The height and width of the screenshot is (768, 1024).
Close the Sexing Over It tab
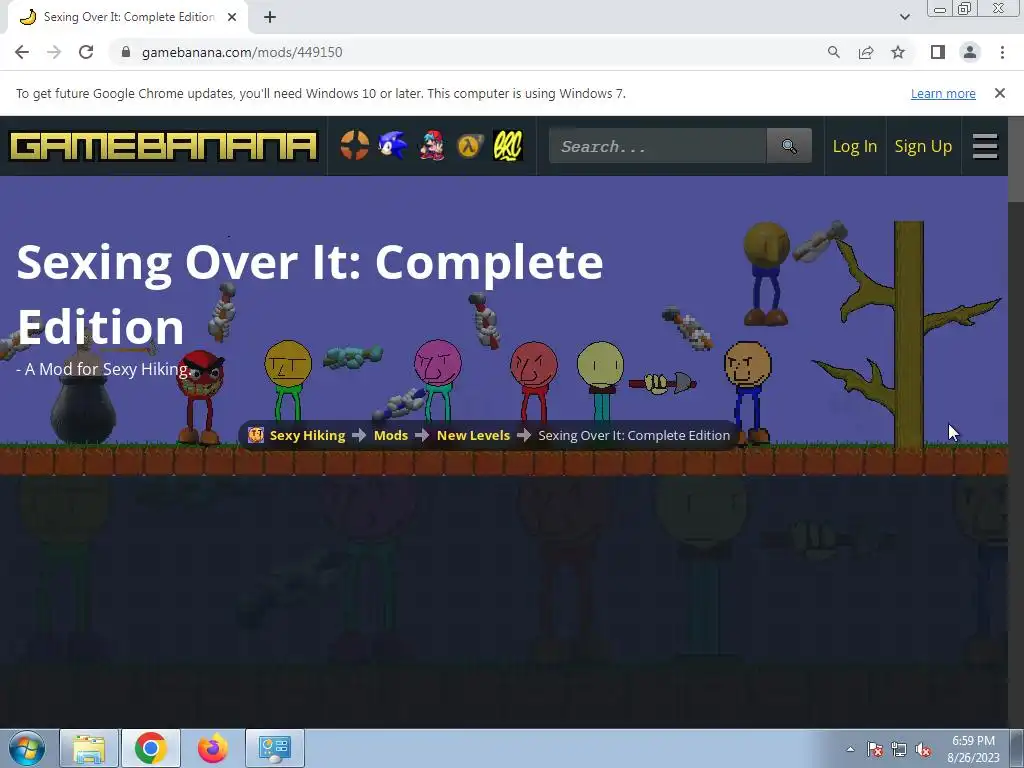pyautogui.click(x=232, y=18)
